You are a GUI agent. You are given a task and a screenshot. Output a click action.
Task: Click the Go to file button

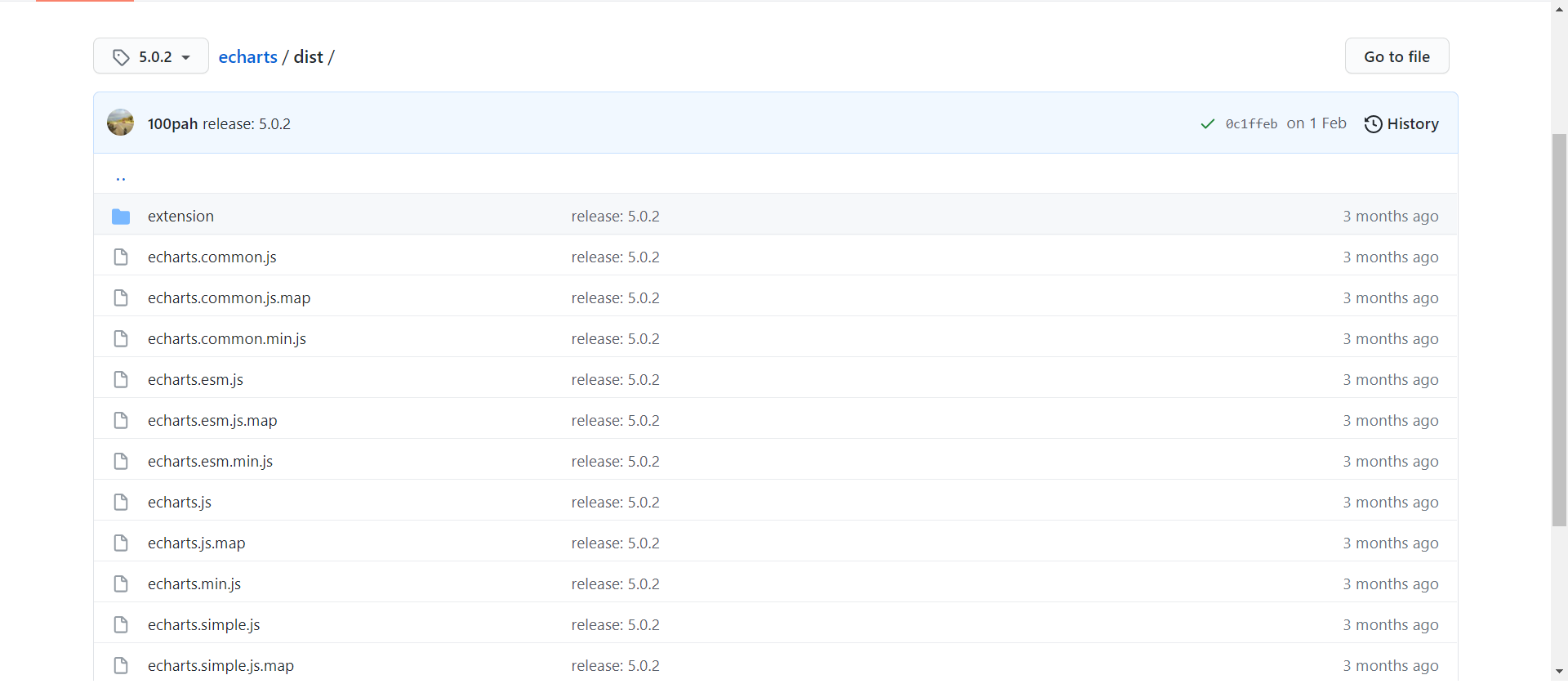point(1396,56)
